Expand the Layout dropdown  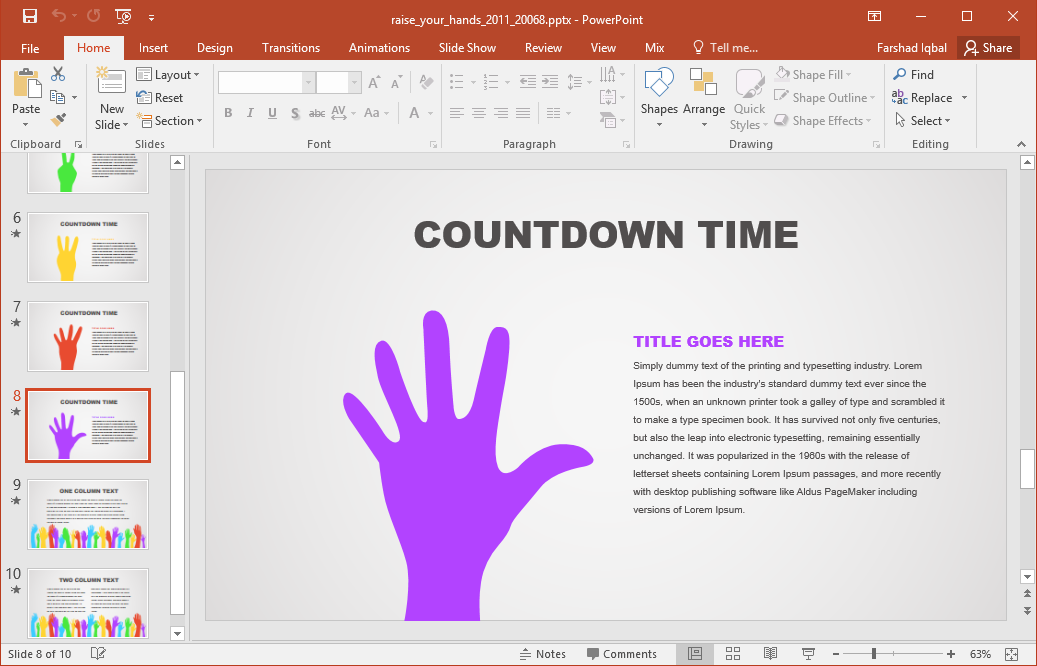click(x=168, y=75)
